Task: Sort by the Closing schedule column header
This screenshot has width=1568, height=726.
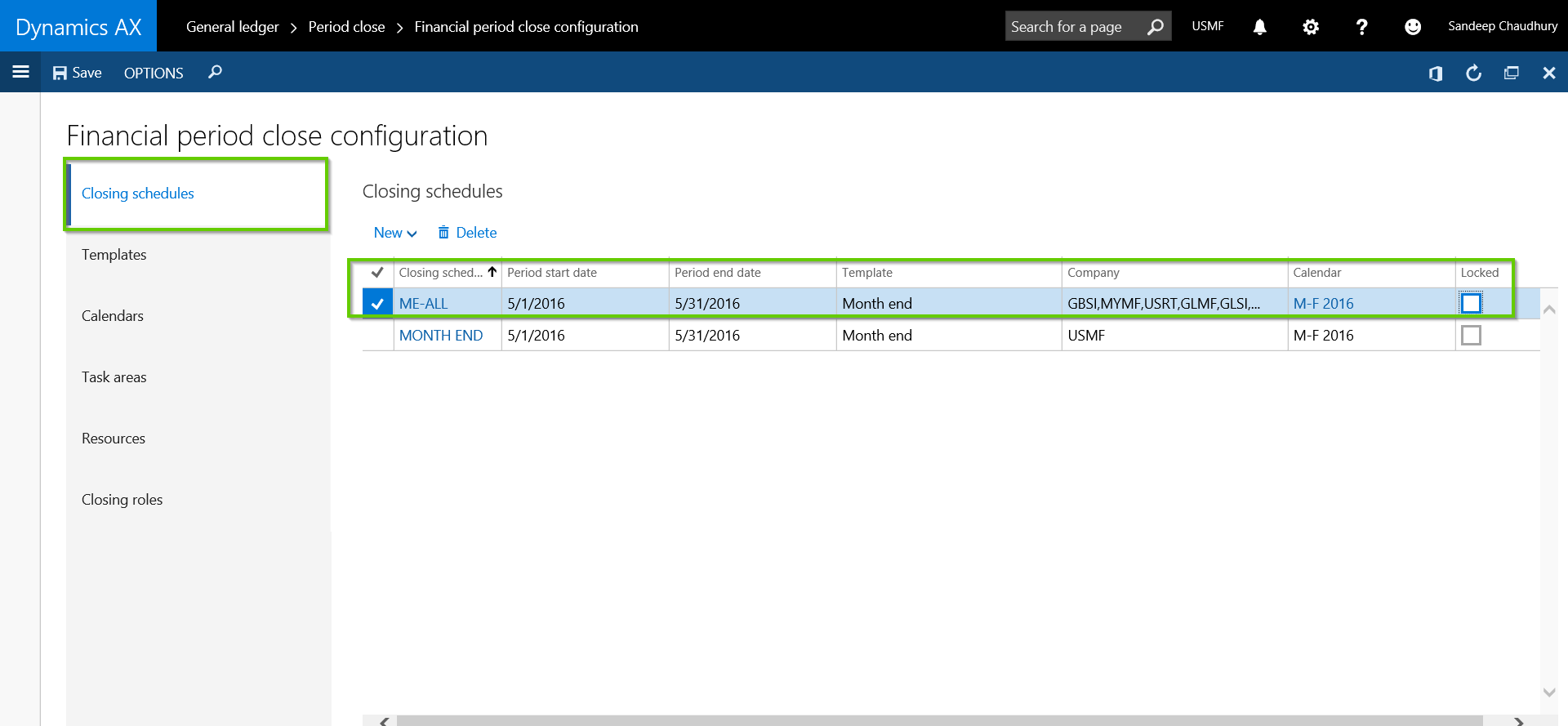Action: click(441, 273)
